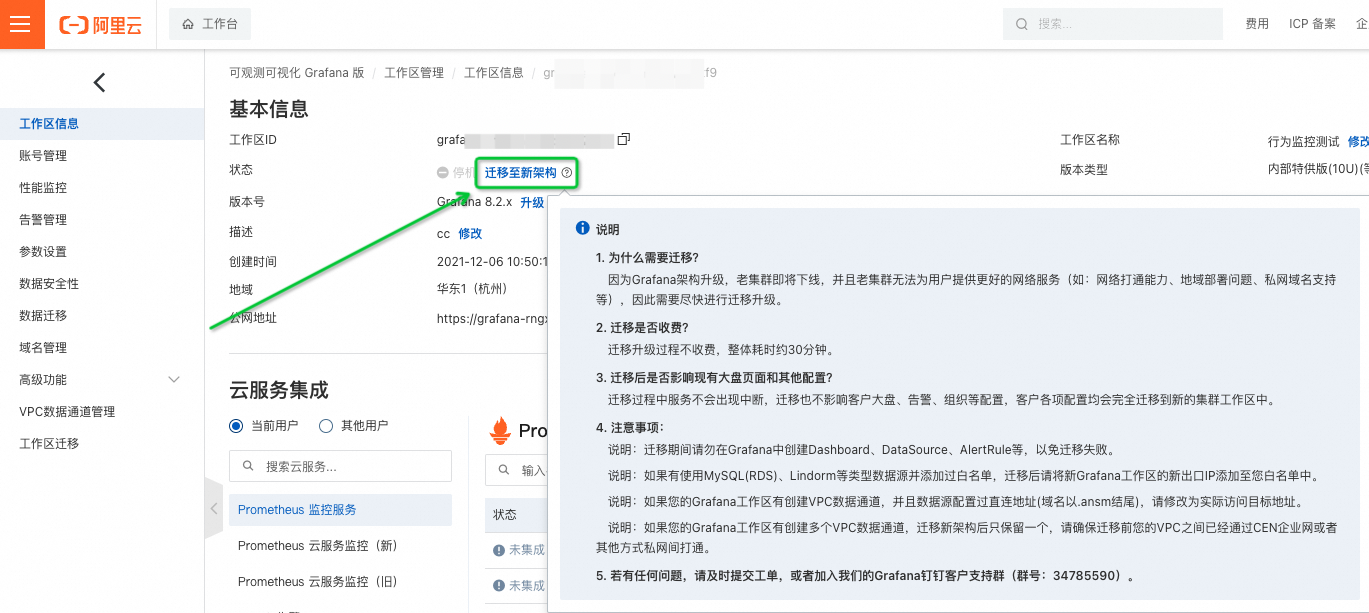Click the magnifier in 搜索云服务 box
Viewport: 1369px width, 613px height.
click(246, 467)
